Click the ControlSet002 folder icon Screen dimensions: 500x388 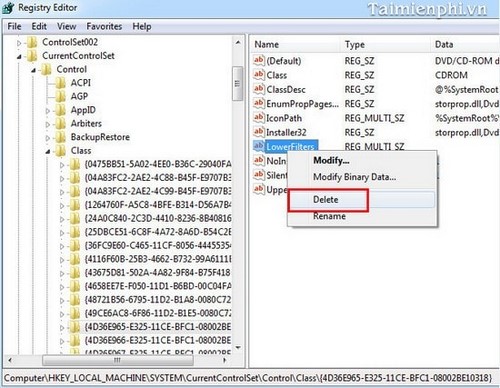point(32,42)
